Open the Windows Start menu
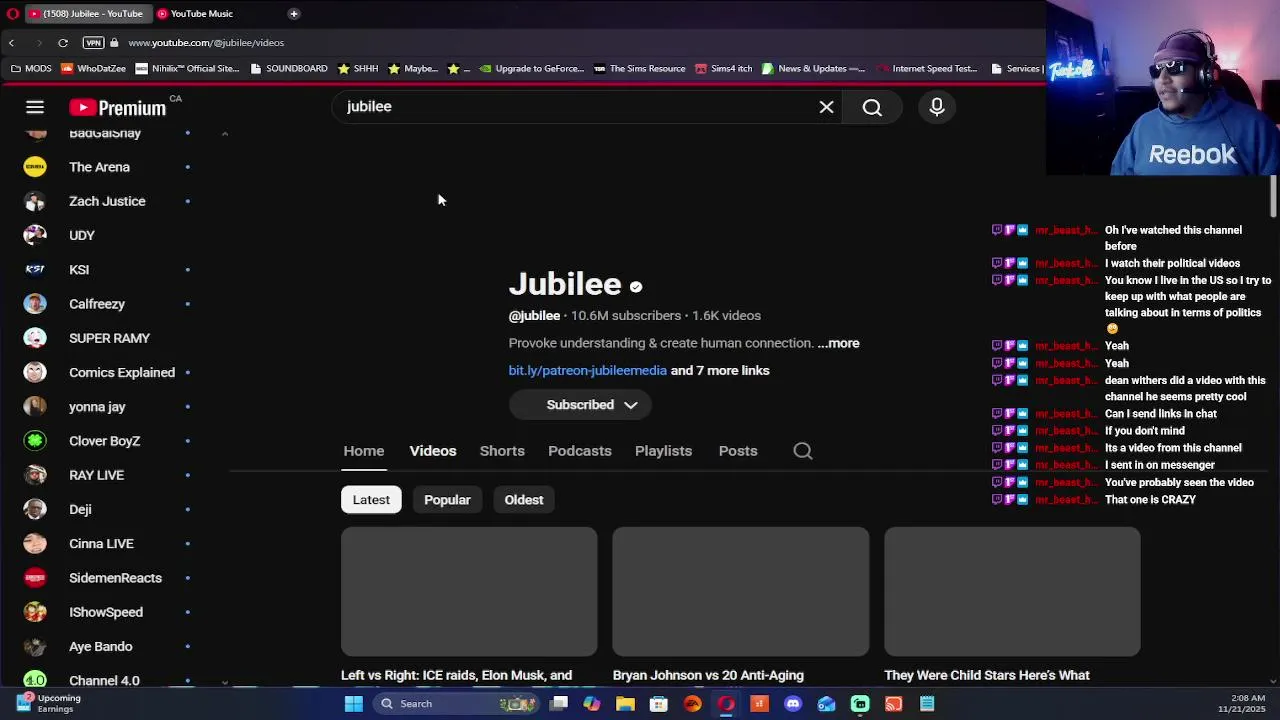This screenshot has width=1280, height=720. (353, 704)
